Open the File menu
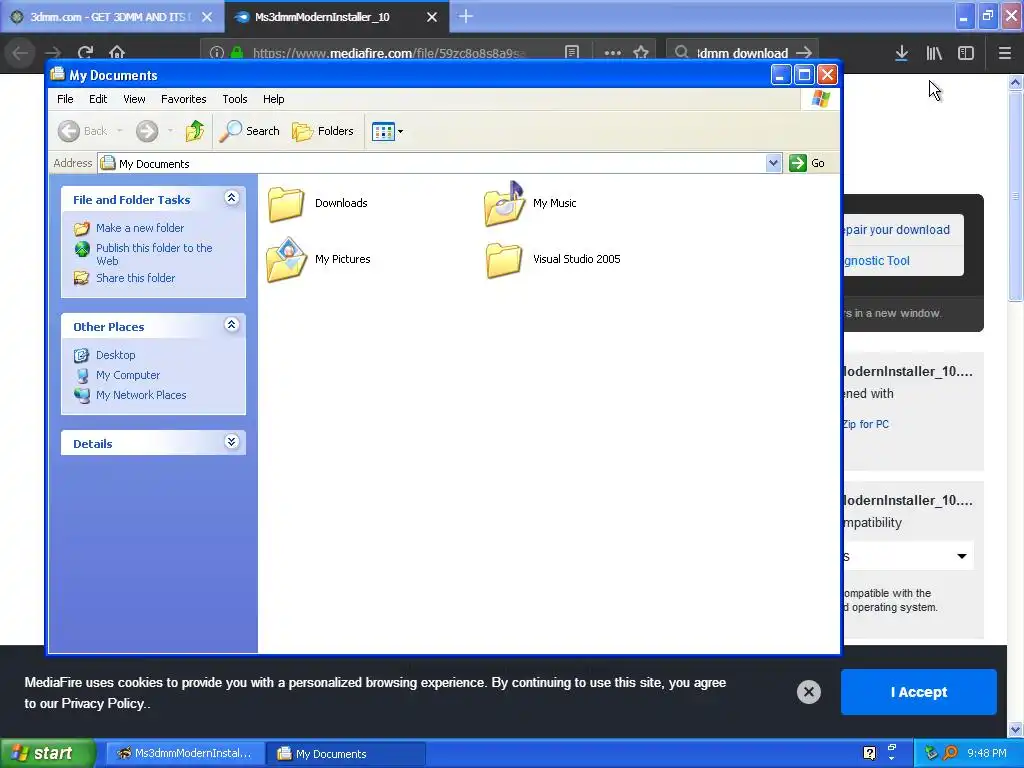Viewport: 1024px width, 768px height. tap(65, 99)
